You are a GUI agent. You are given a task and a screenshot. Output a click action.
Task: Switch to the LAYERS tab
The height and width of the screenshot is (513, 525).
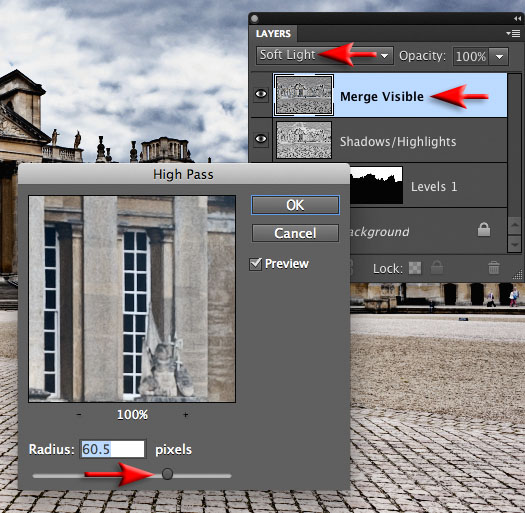273,34
